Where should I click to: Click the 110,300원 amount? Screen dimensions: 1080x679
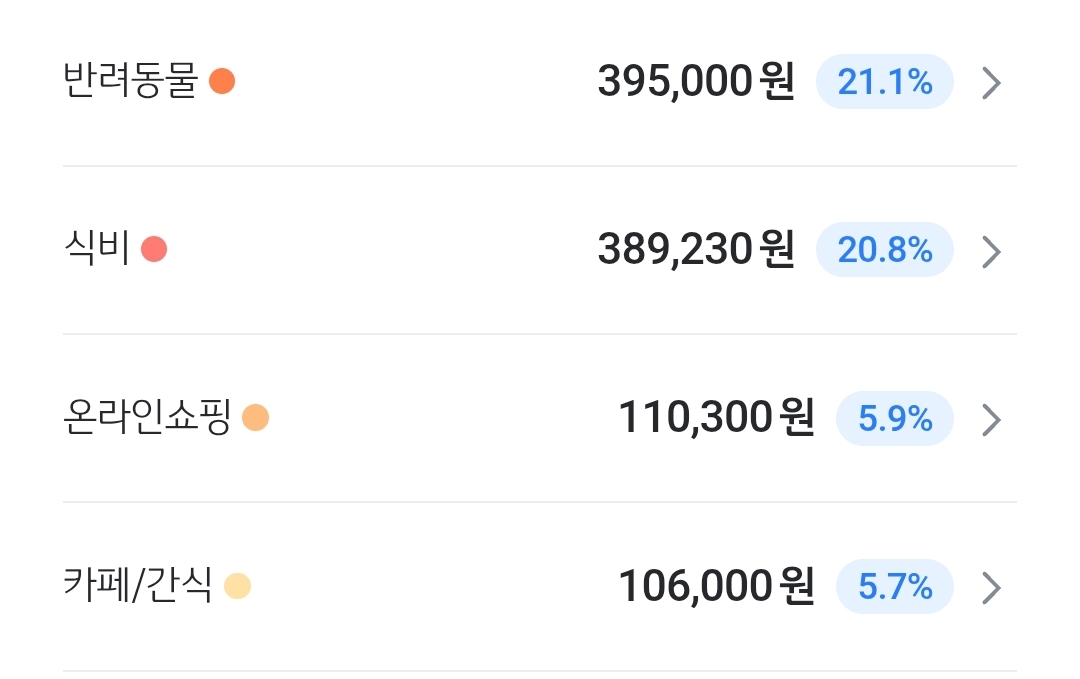coord(716,417)
